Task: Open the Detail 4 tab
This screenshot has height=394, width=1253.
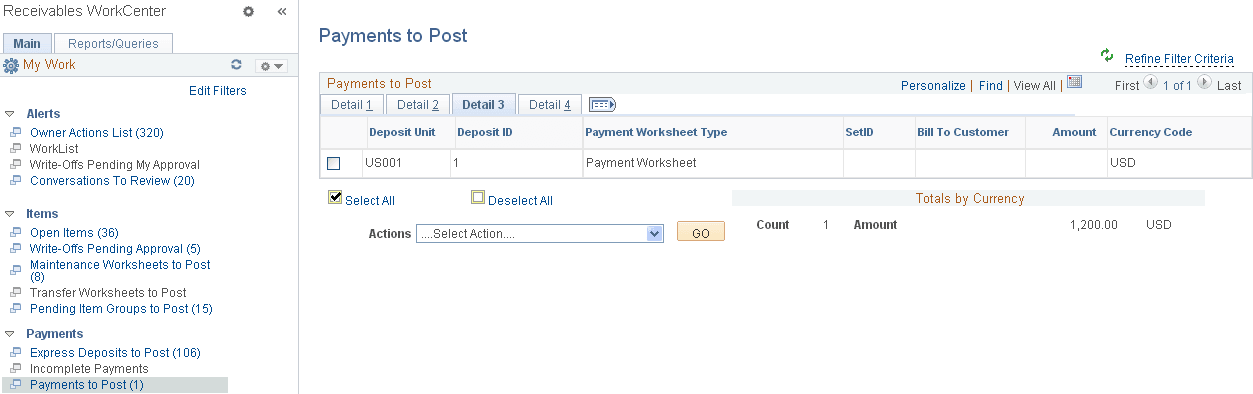Action: (550, 105)
